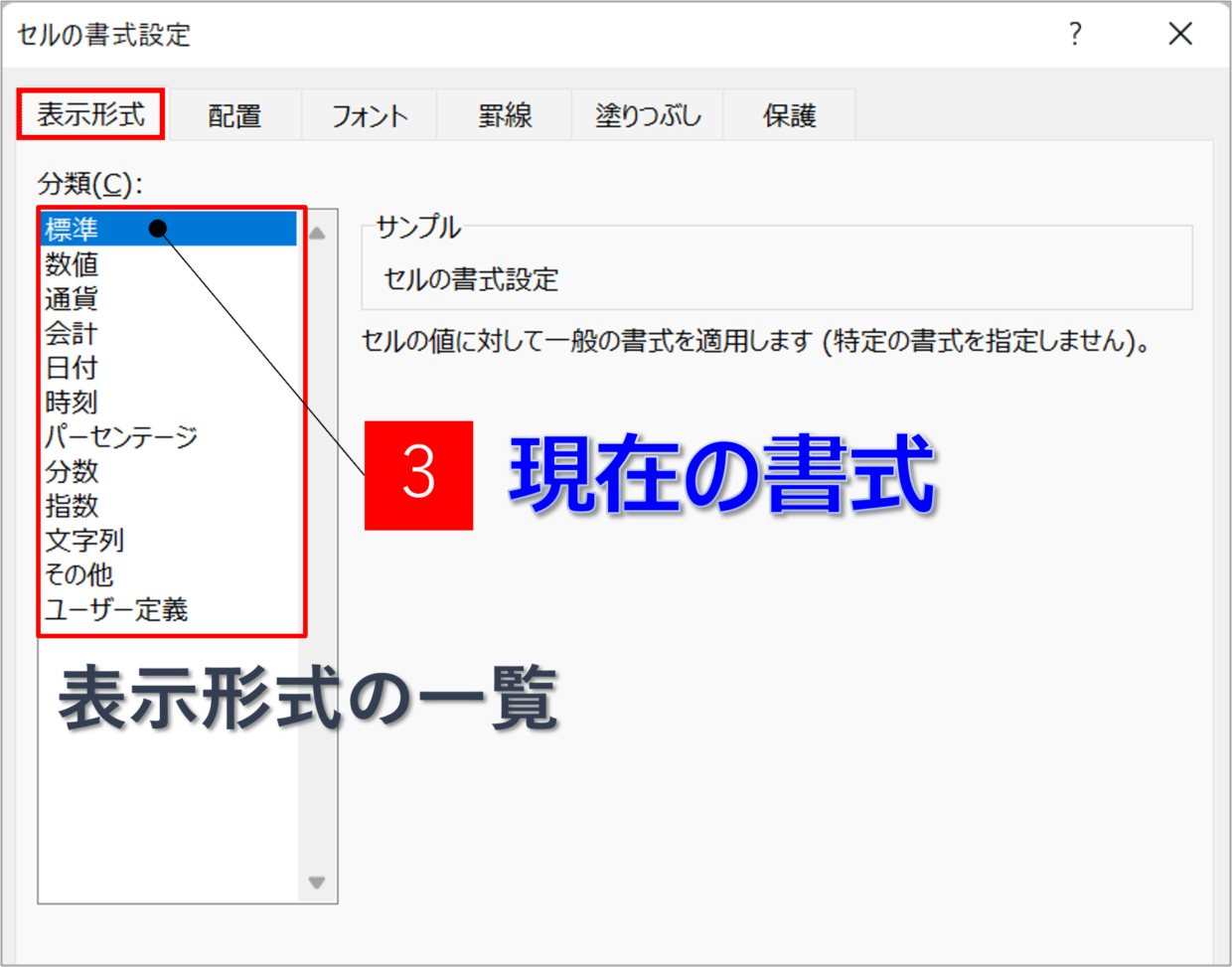
Task: Choose パーセンテージ format category
Action: click(121, 437)
